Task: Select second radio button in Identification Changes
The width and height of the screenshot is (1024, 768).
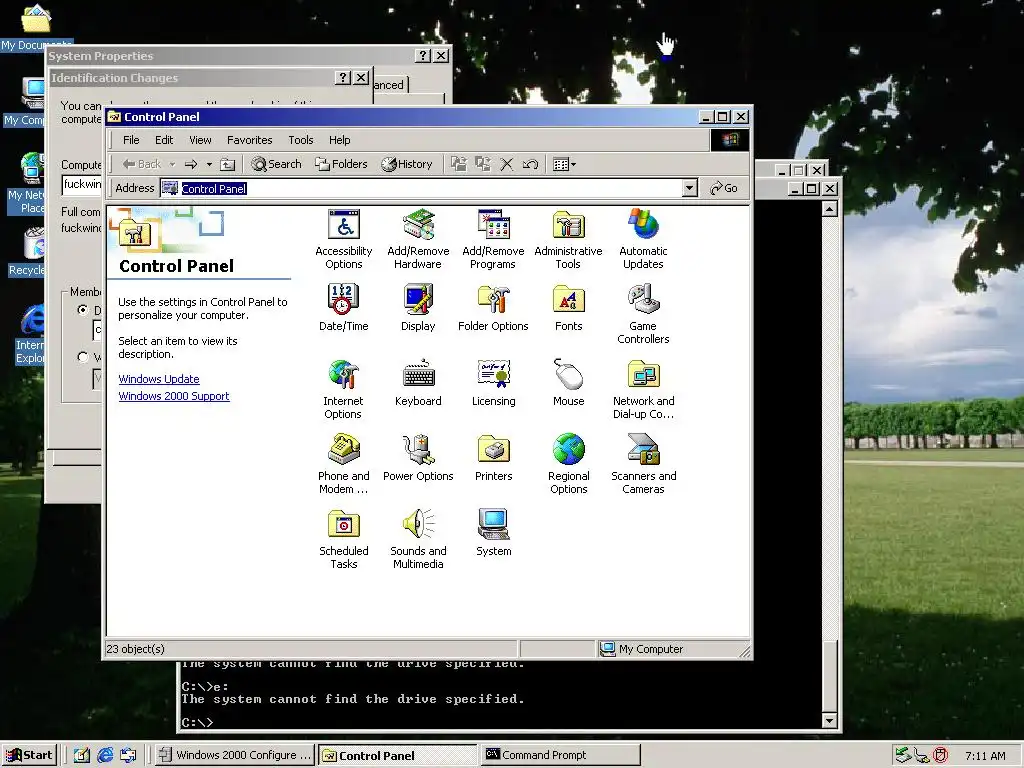Action: coord(82,357)
